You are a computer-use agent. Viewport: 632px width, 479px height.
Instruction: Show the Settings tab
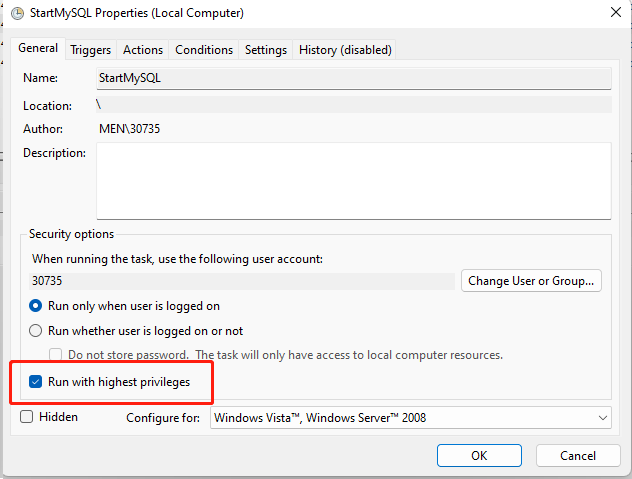(266, 50)
